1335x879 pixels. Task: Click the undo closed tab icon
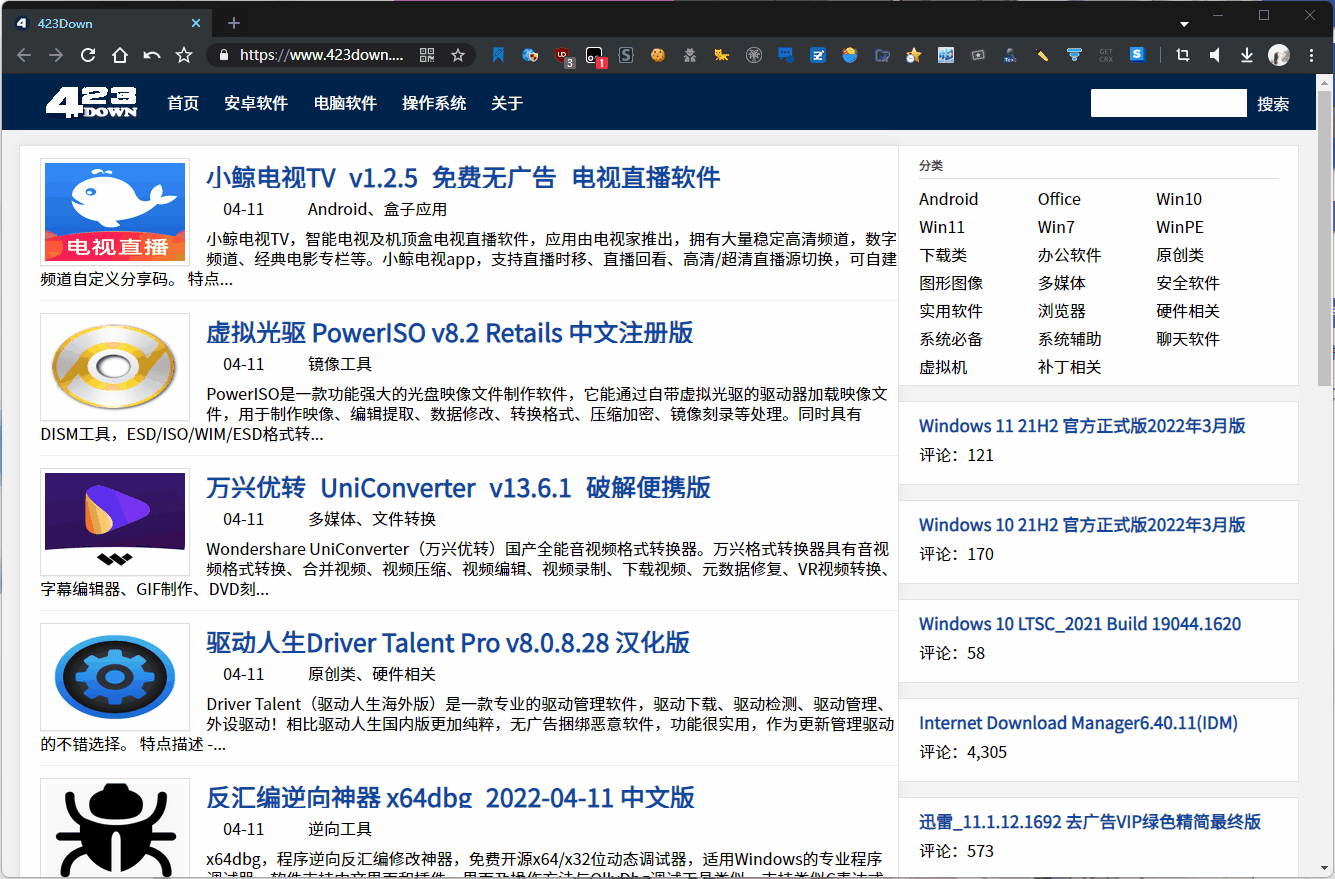152,56
